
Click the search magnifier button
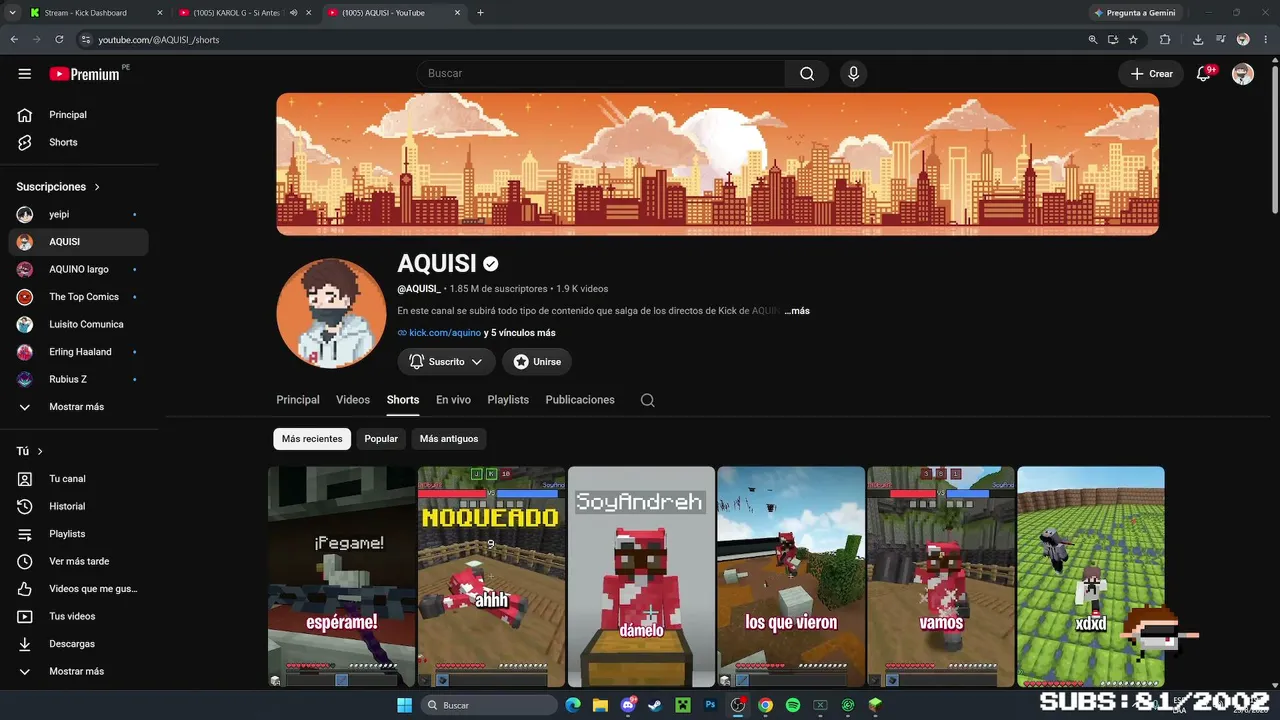coord(807,74)
